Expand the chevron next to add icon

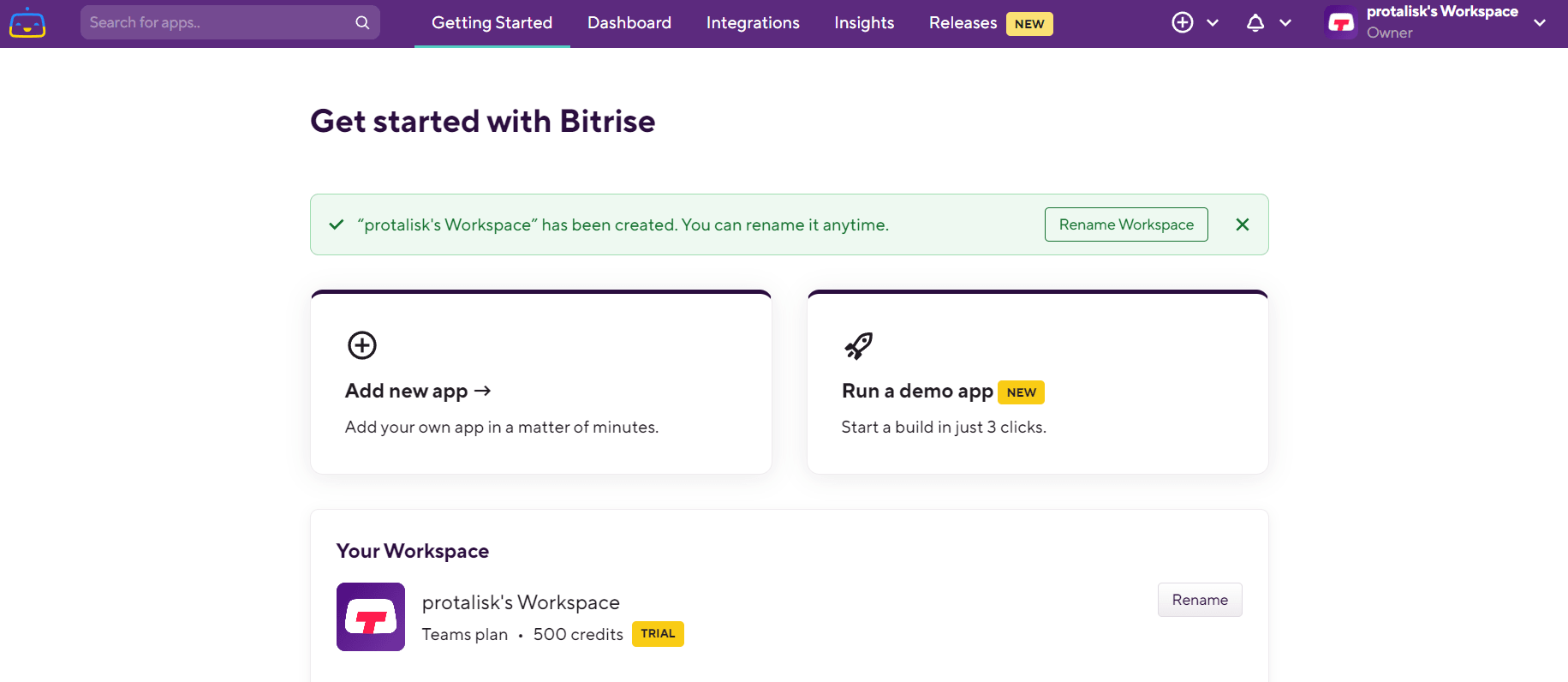1213,23
